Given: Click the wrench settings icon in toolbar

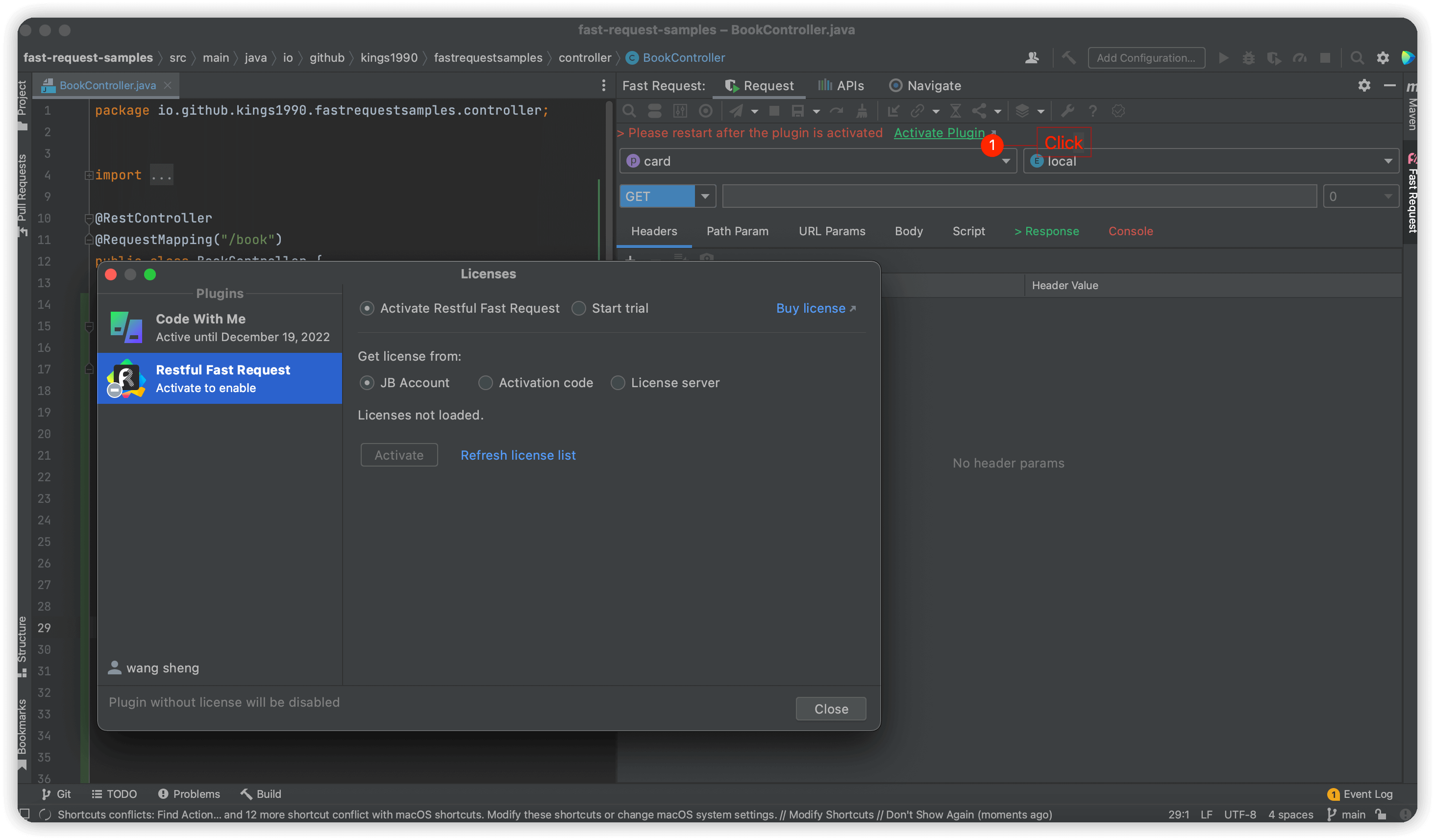Looking at the screenshot, I should [x=1067, y=111].
